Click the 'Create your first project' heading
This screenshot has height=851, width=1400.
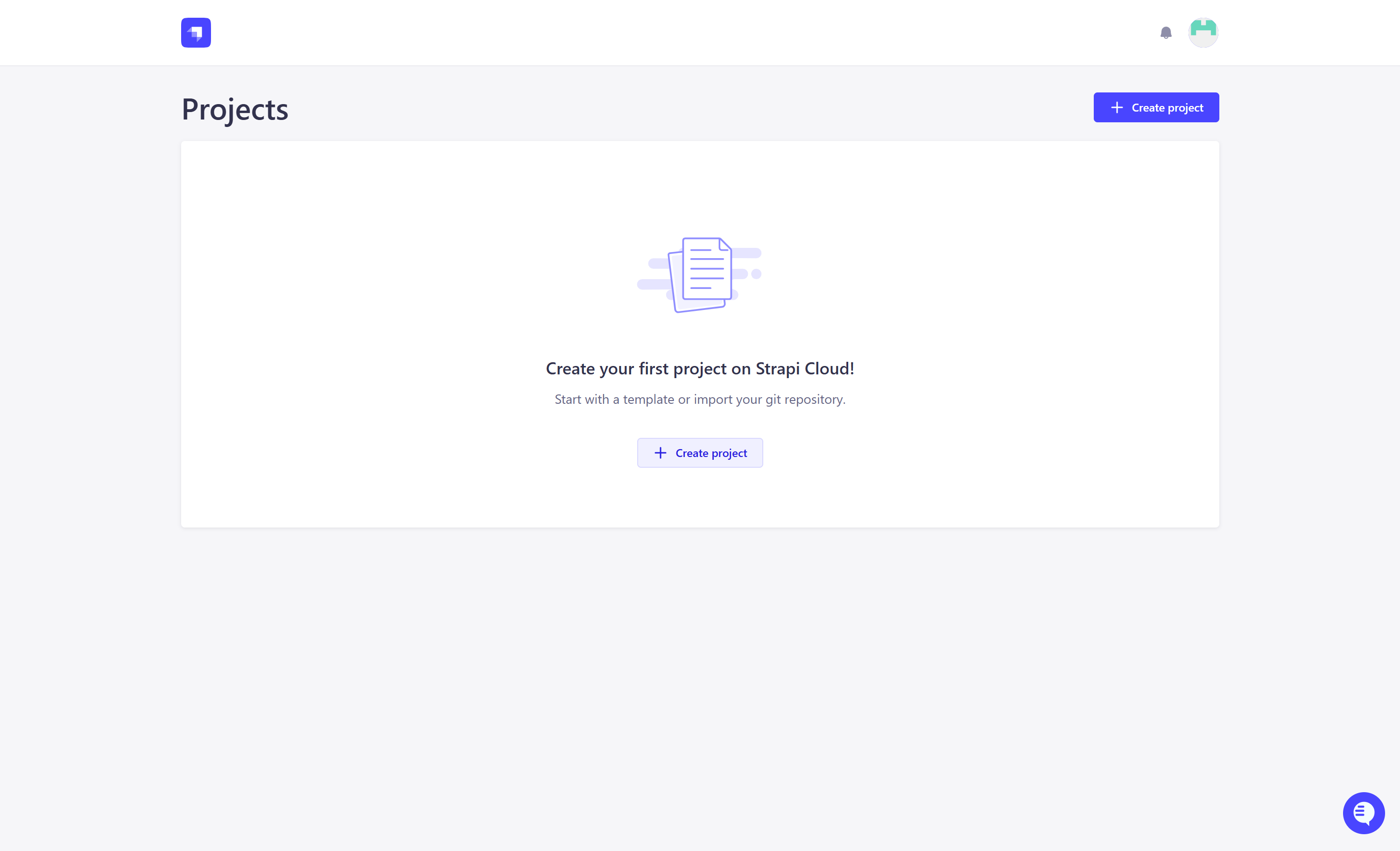(699, 369)
